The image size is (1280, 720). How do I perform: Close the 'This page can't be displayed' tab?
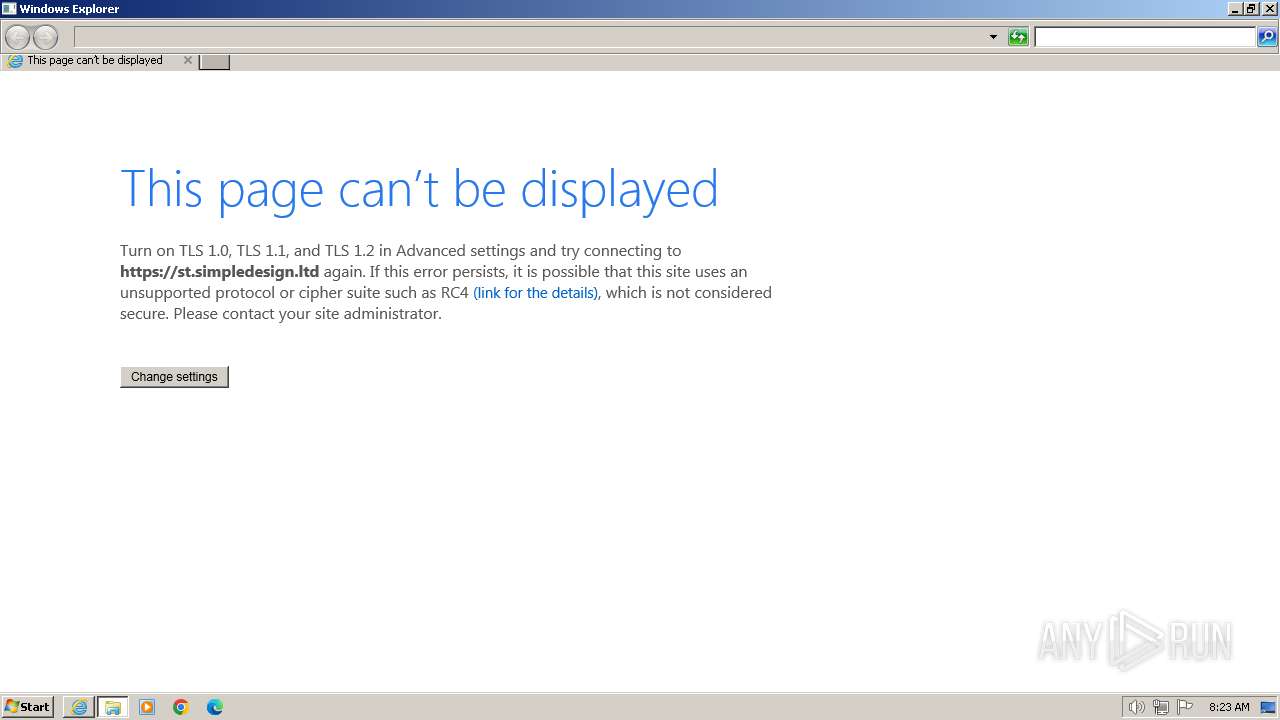click(187, 60)
